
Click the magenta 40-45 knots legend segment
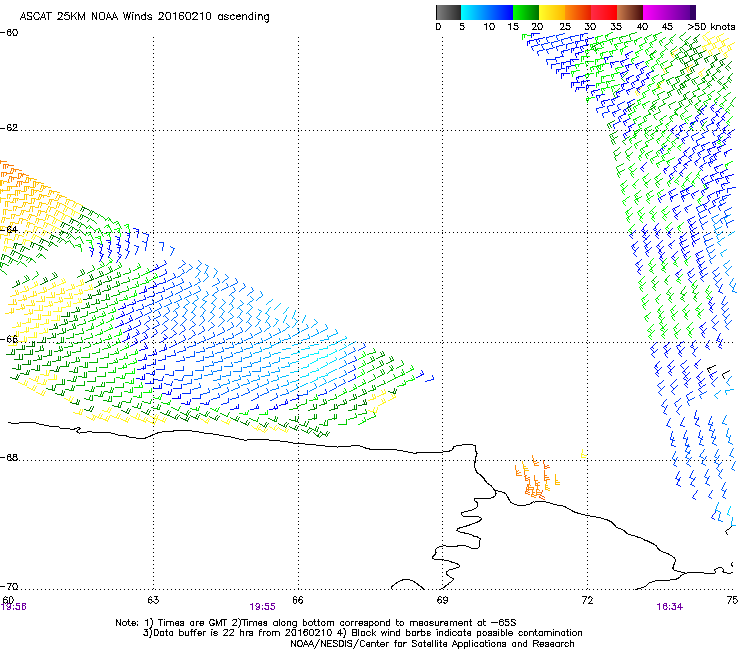pyautogui.click(x=656, y=12)
